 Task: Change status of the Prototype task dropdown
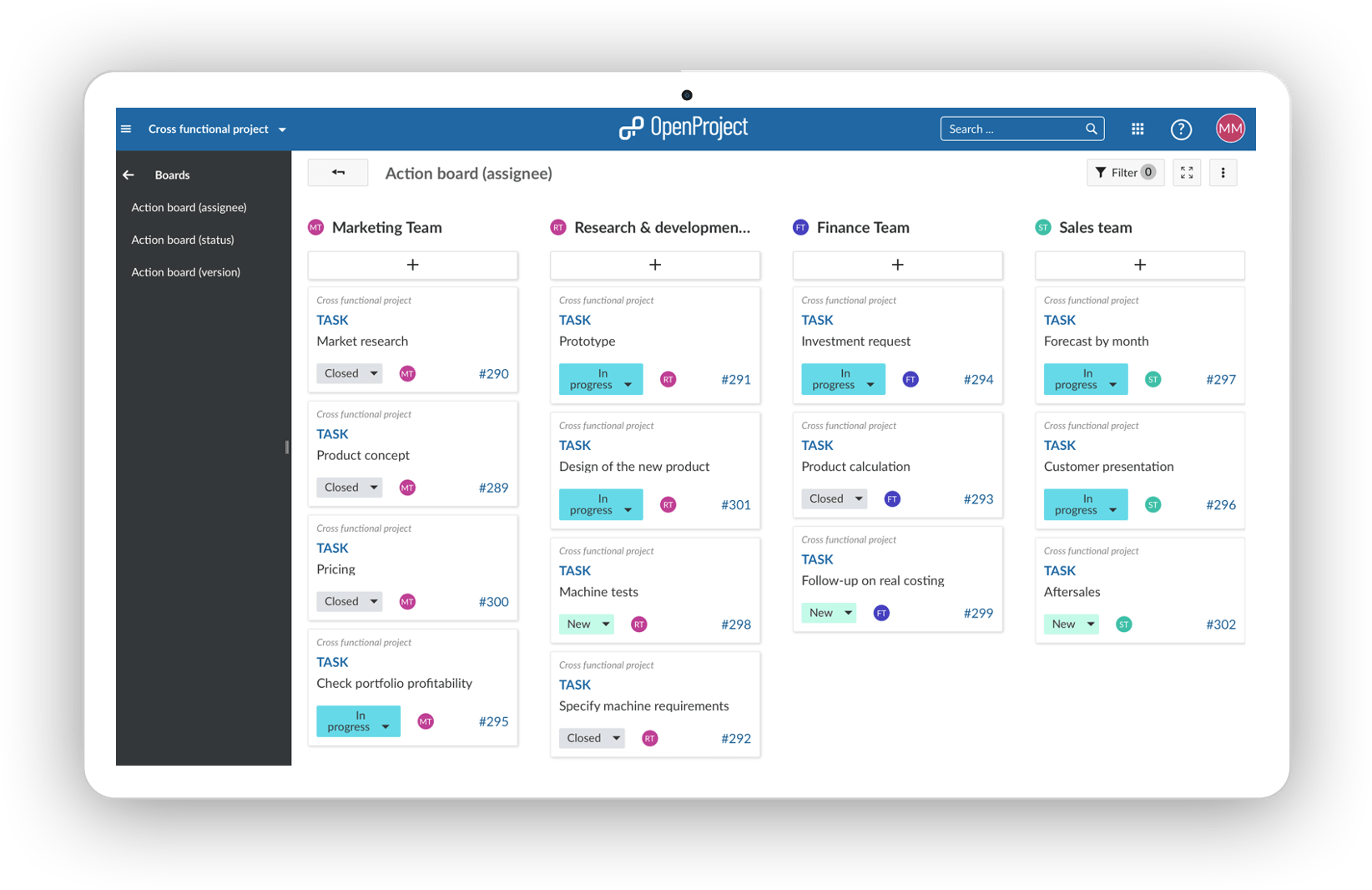600,379
